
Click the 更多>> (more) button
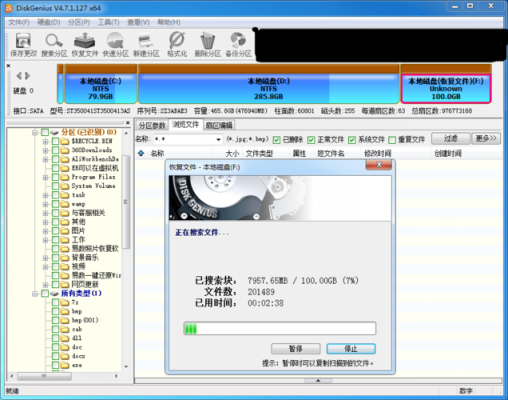[486, 138]
